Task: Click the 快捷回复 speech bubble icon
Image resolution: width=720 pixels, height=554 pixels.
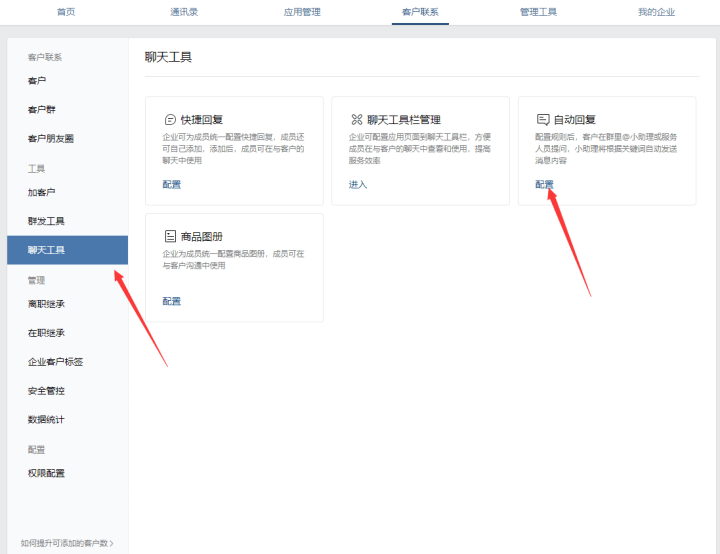Action: [170, 120]
